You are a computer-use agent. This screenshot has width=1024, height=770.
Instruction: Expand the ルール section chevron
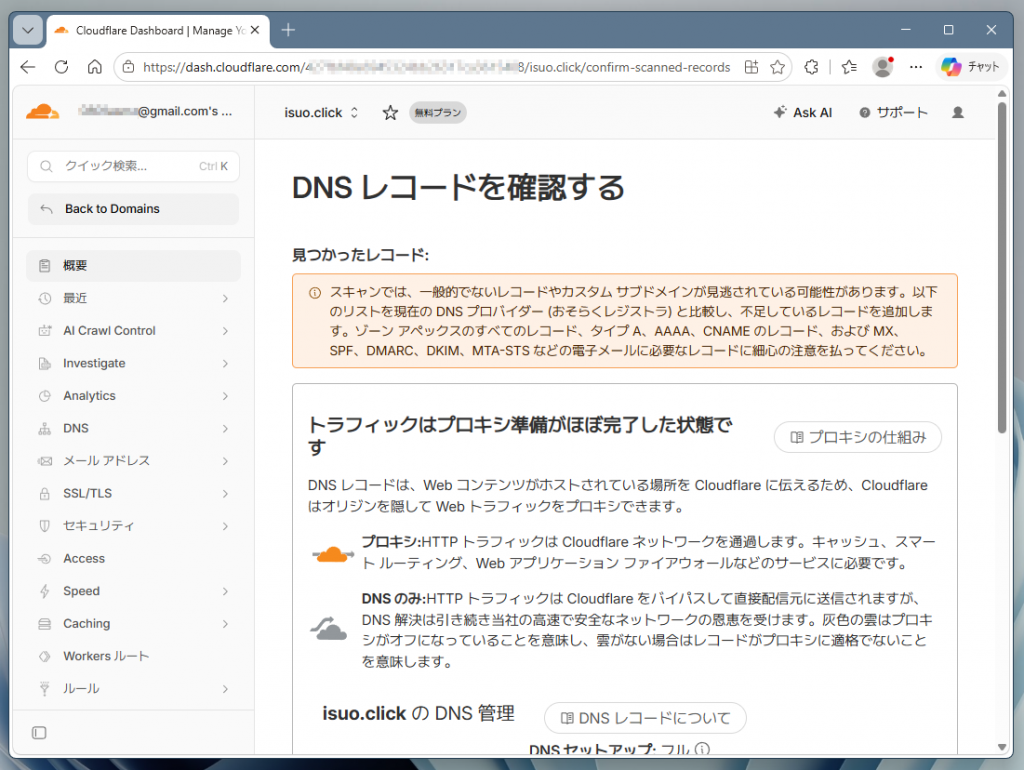point(225,689)
